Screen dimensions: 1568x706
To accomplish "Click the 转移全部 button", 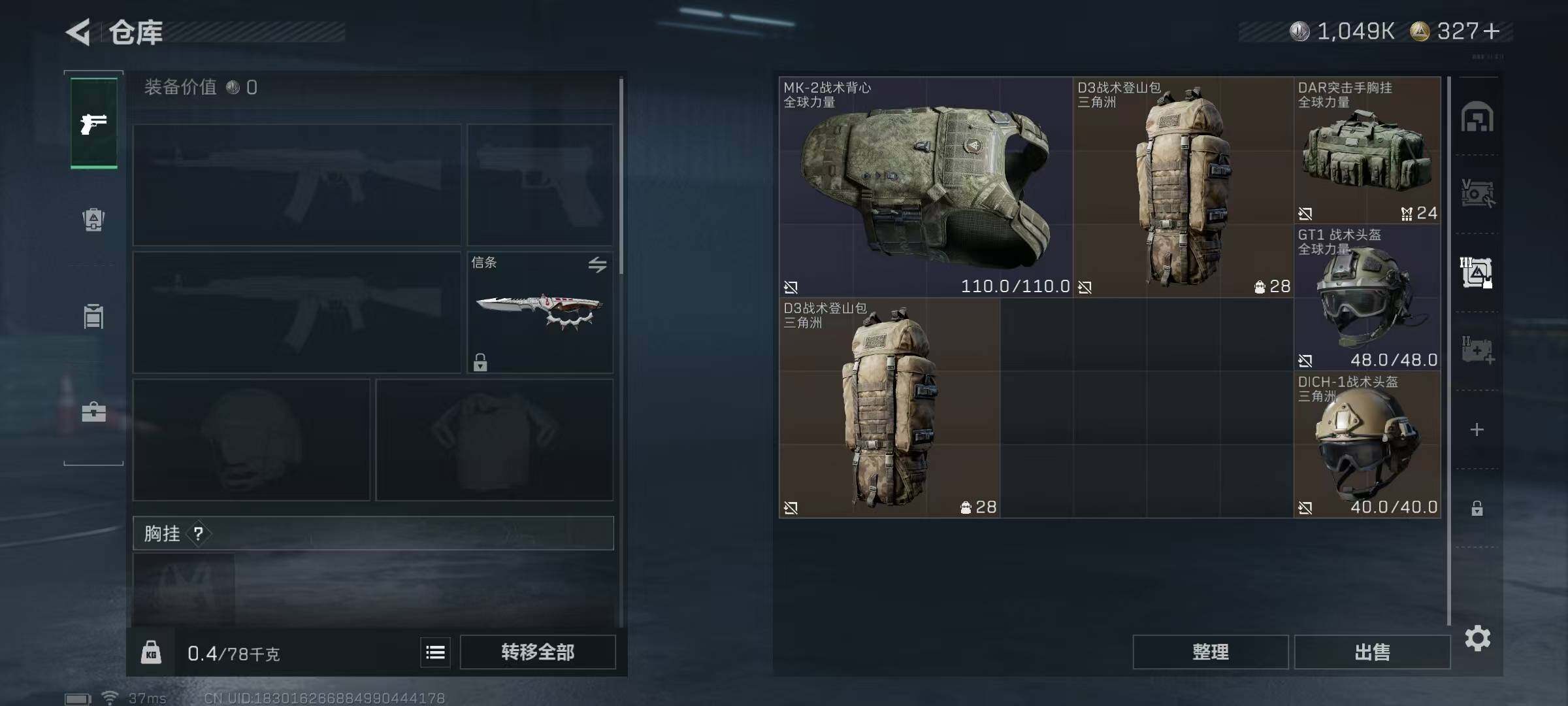I will tap(538, 652).
